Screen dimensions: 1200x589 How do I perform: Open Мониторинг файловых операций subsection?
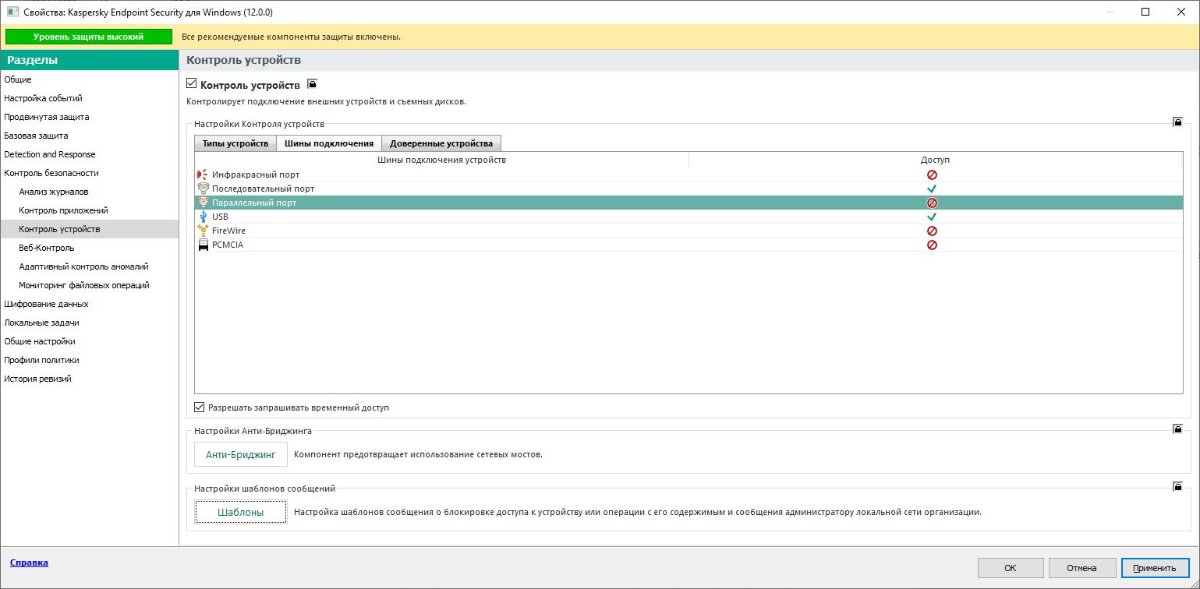point(84,285)
